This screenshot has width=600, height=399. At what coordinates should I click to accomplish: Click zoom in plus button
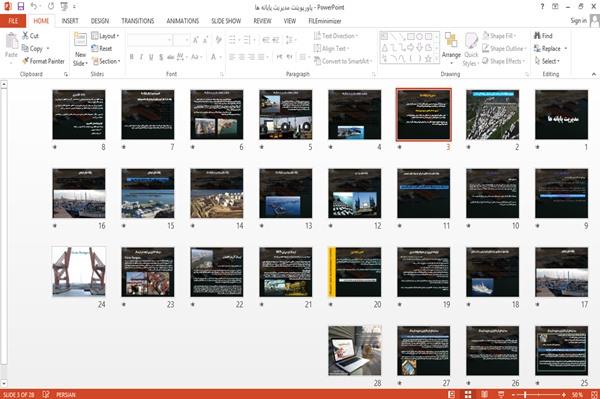[x=564, y=394]
